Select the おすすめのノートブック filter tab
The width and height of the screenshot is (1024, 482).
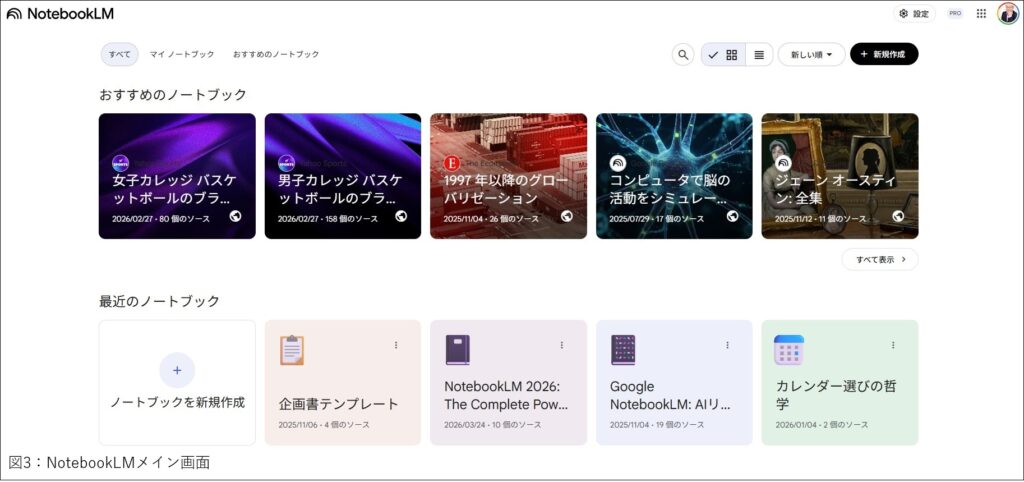point(276,54)
